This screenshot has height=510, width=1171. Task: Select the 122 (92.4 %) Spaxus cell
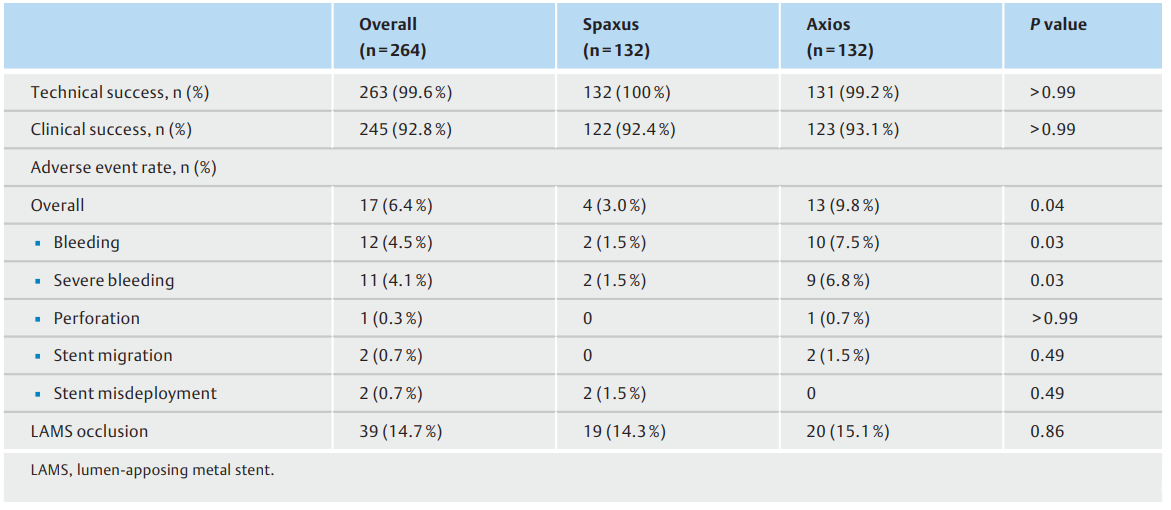click(x=629, y=130)
